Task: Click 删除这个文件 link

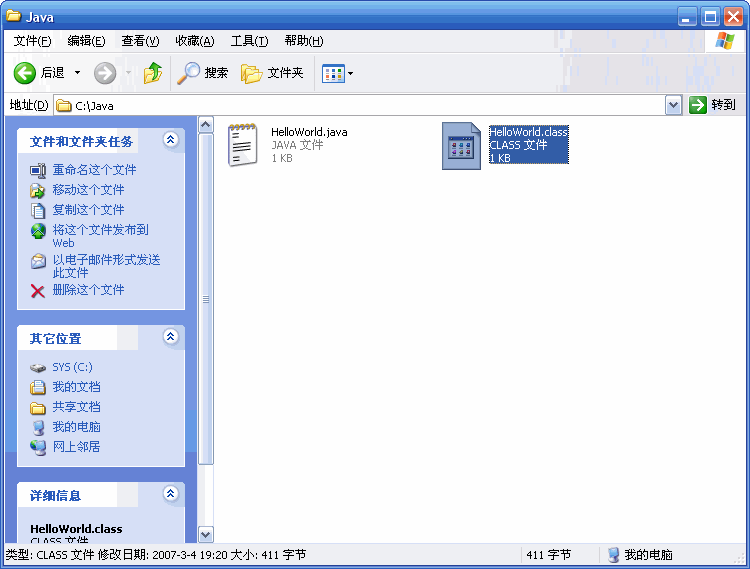Action: click(x=88, y=290)
